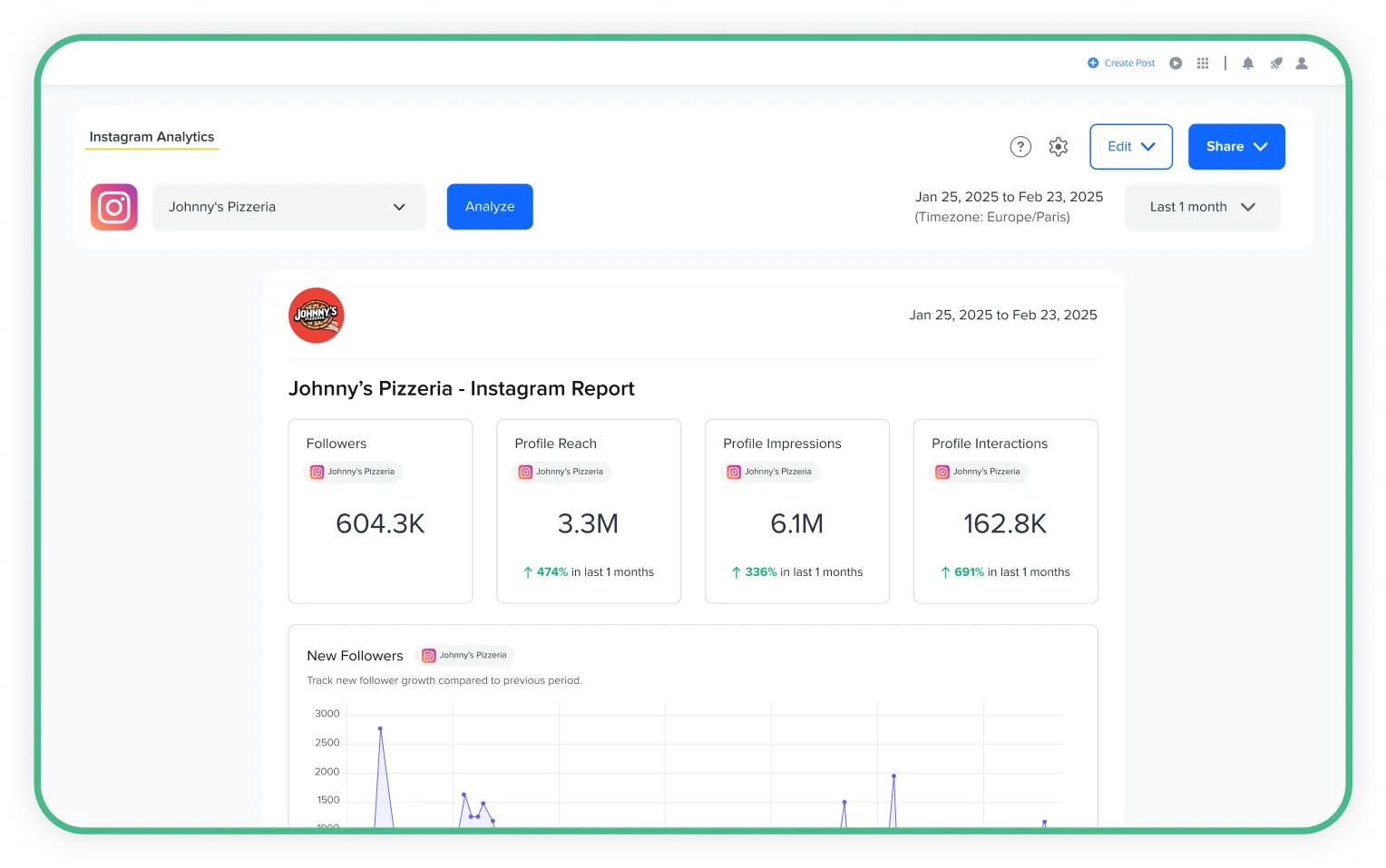Screen dimensions: 1386x868
Task: Click the 6.1M profile impressions value
Action: coord(796,523)
